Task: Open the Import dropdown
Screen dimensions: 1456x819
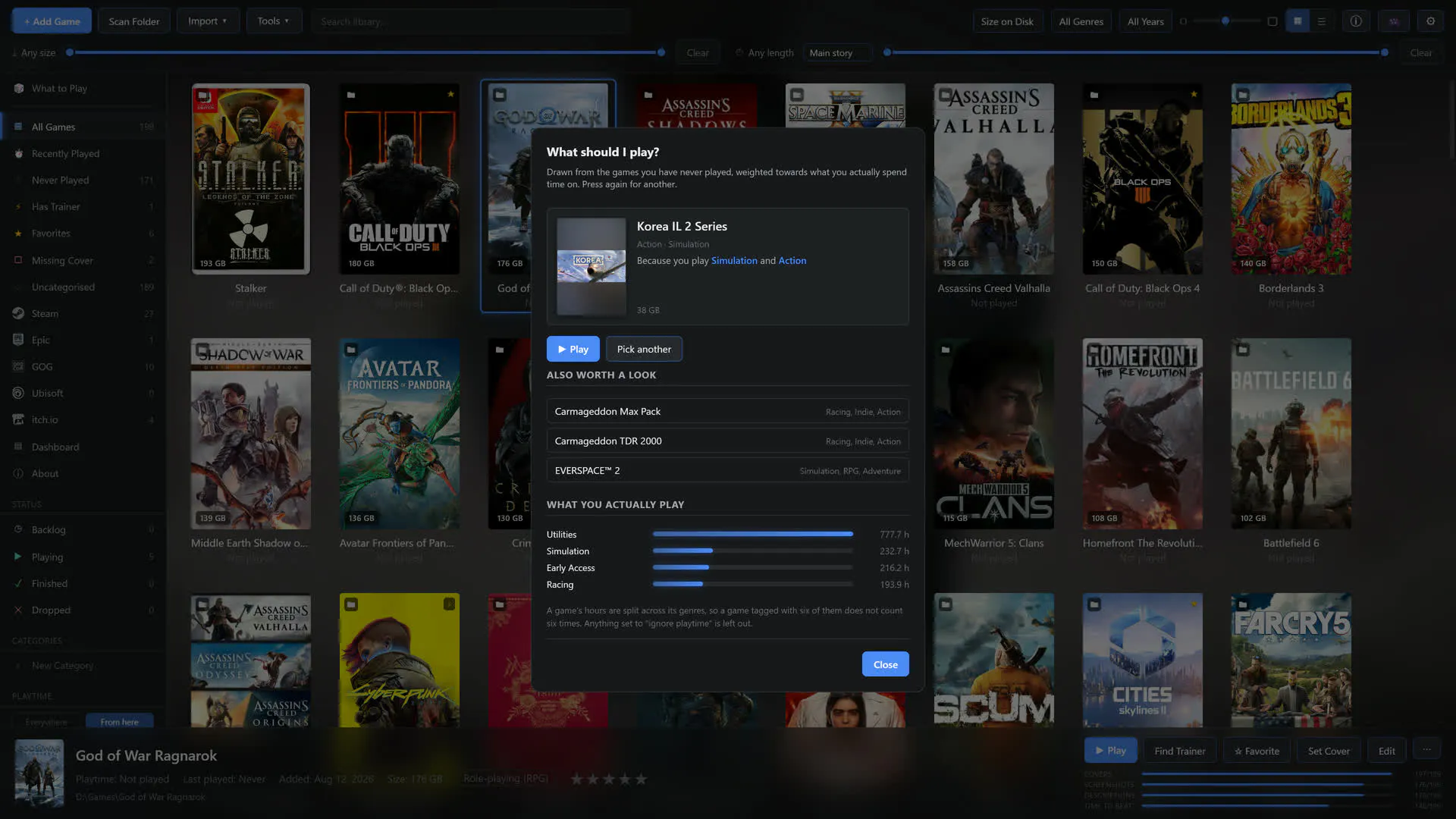Action: (x=208, y=21)
